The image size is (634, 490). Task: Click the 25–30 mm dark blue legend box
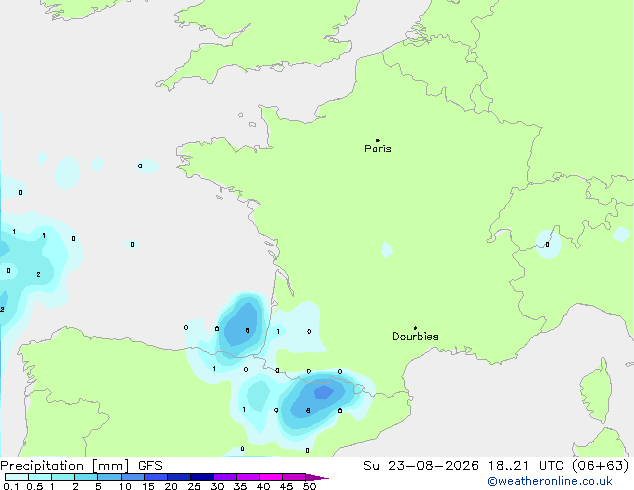[x=202, y=477]
